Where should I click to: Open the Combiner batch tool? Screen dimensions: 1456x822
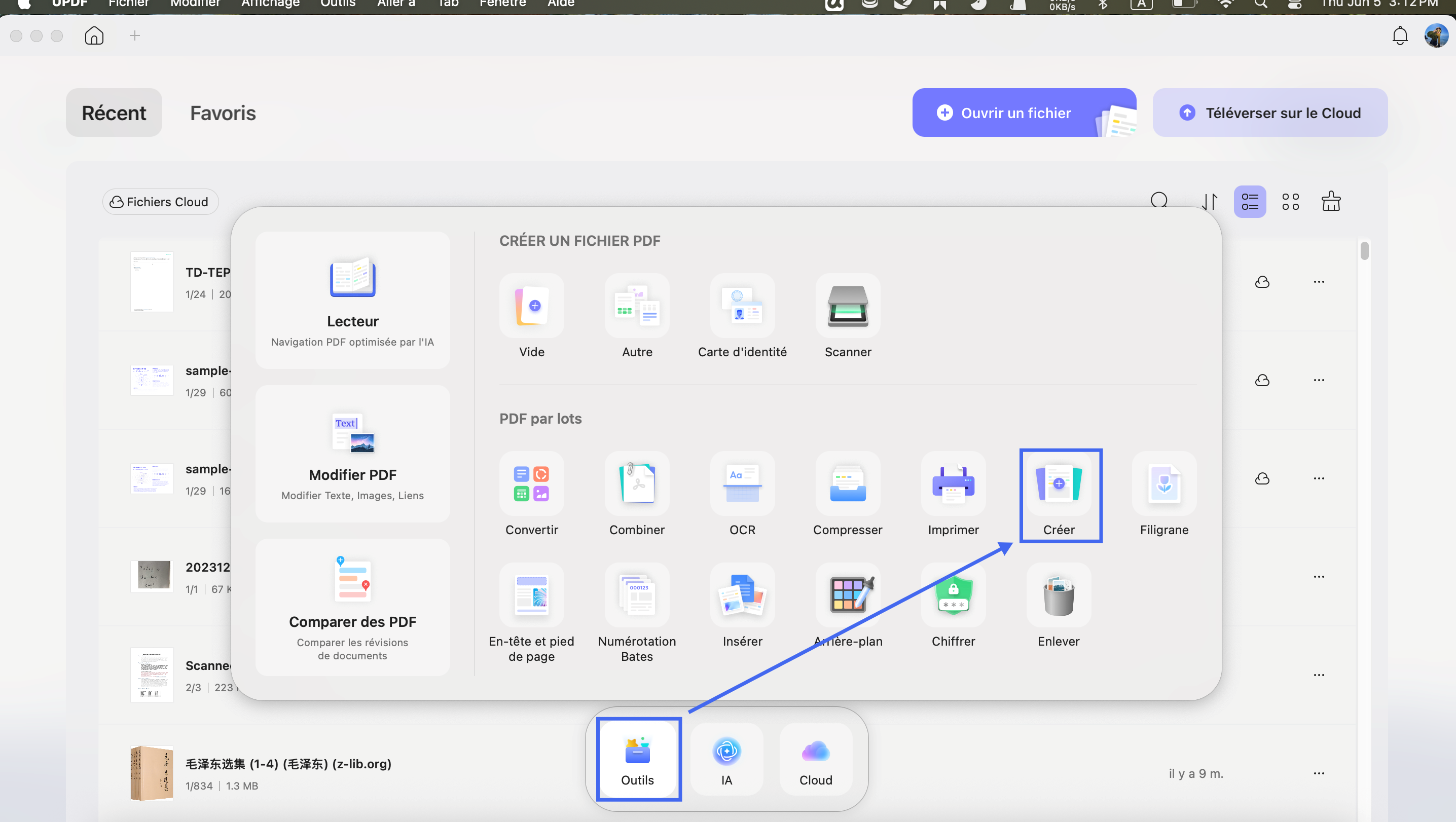click(x=637, y=495)
